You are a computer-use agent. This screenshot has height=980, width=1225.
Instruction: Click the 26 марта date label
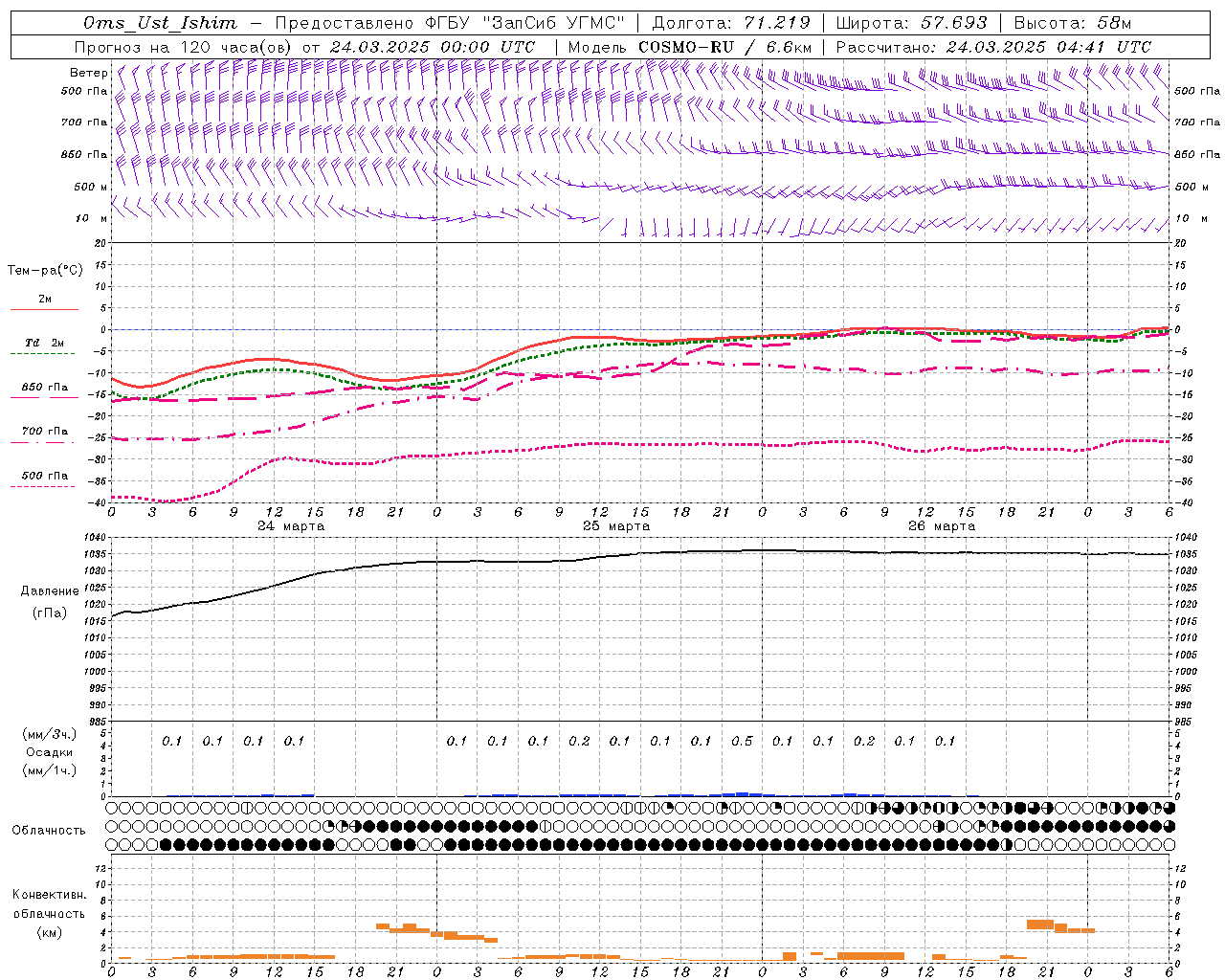942,525
